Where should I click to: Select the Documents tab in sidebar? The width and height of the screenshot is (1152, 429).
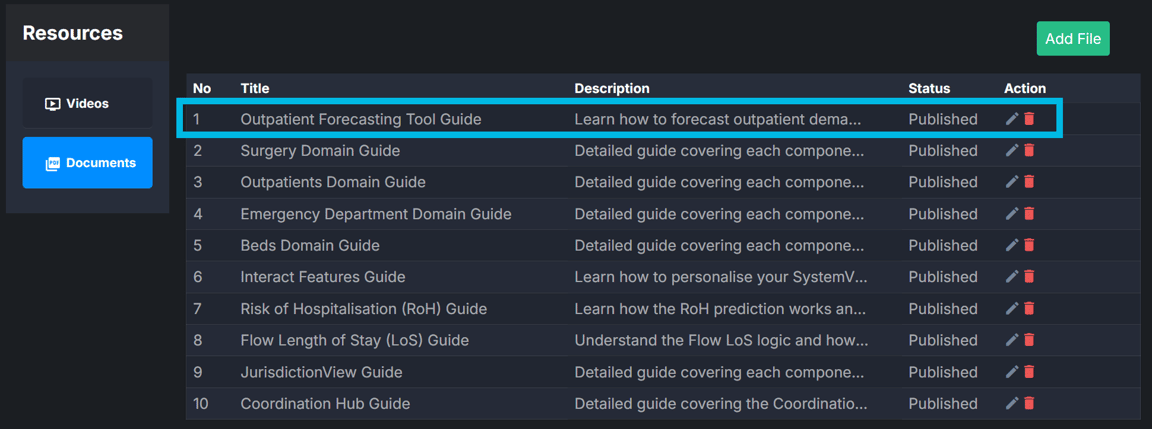click(x=88, y=163)
